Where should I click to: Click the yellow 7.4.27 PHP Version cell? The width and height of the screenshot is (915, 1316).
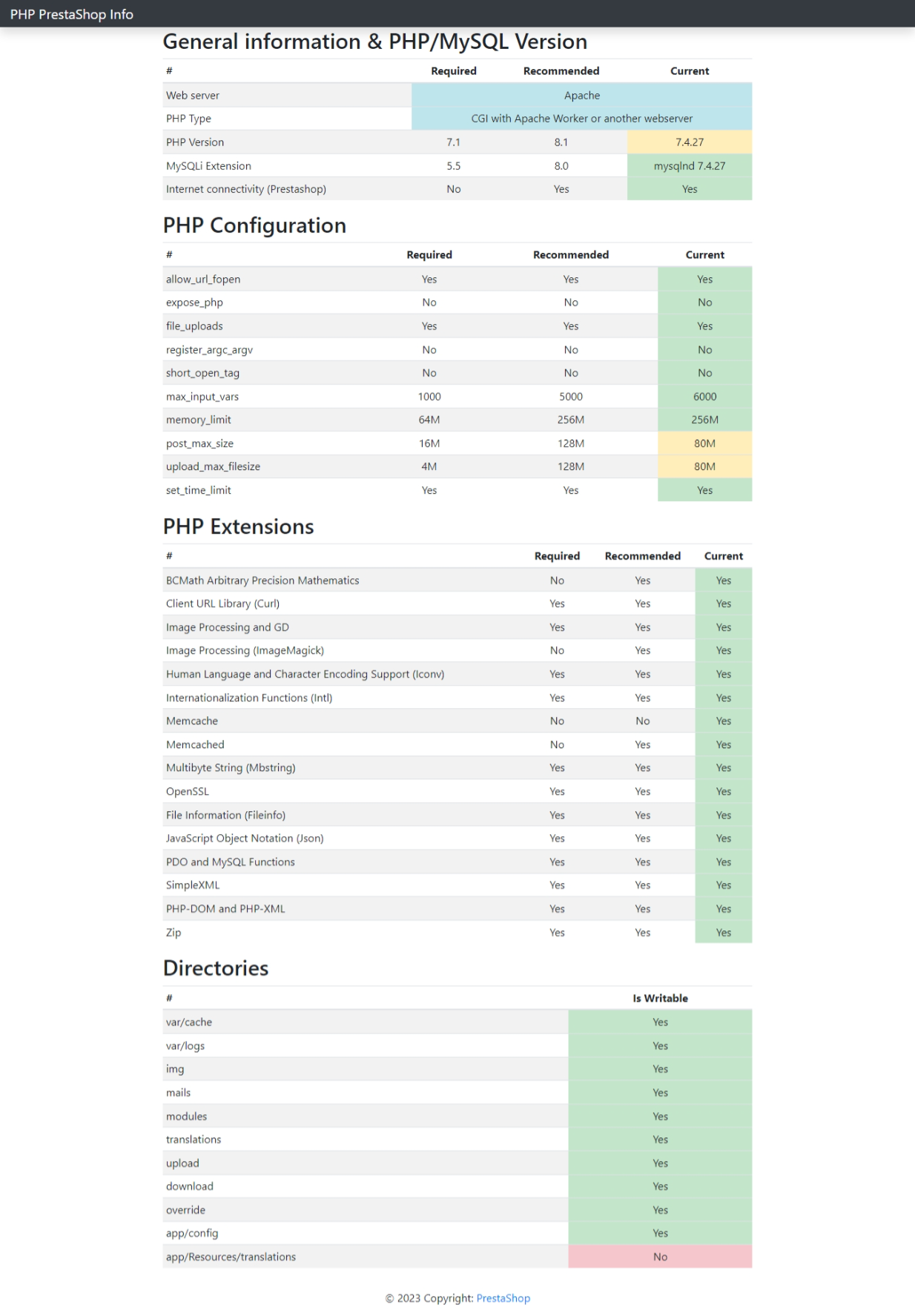click(x=689, y=142)
